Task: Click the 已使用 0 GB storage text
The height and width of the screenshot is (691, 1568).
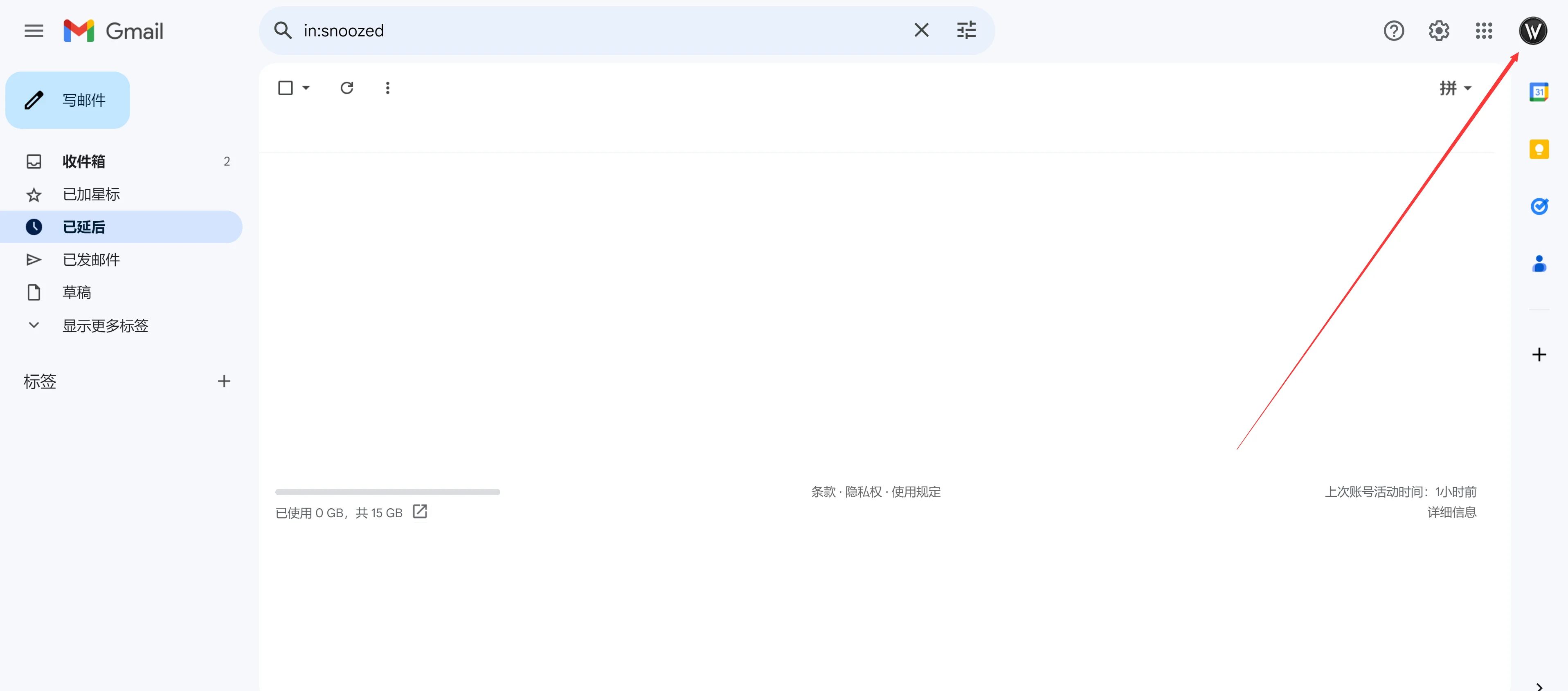Action: 339,513
